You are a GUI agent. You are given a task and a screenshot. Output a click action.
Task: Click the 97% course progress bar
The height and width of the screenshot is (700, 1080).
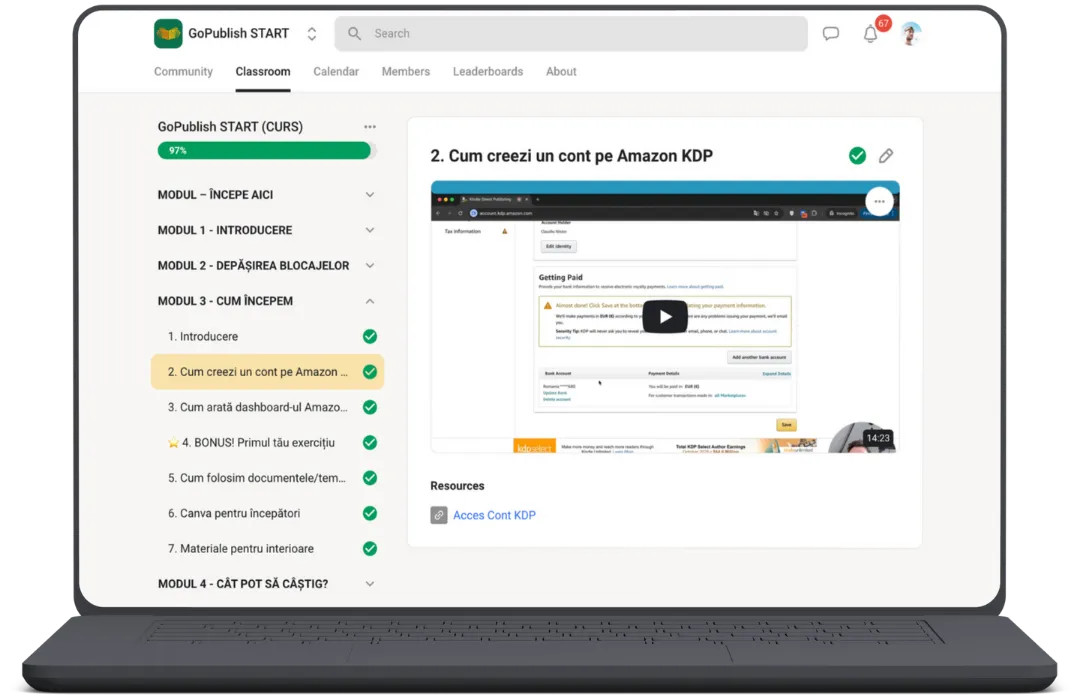click(267, 150)
